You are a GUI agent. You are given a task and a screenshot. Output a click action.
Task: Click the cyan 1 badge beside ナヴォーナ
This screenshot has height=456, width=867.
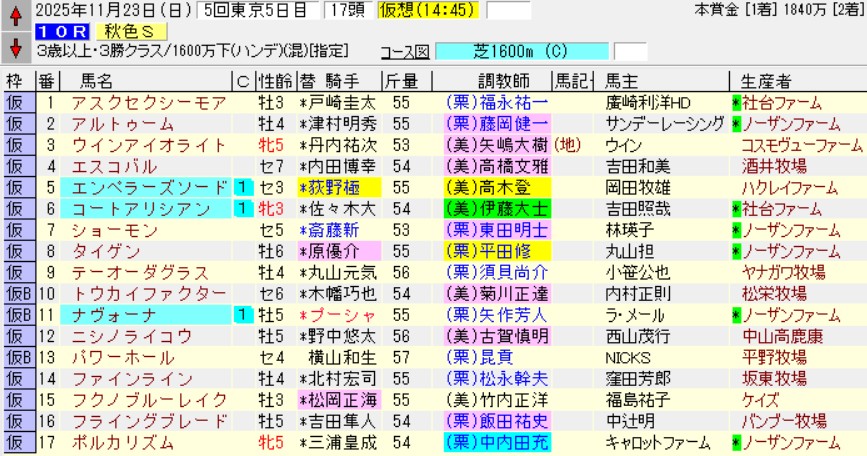coord(243,314)
